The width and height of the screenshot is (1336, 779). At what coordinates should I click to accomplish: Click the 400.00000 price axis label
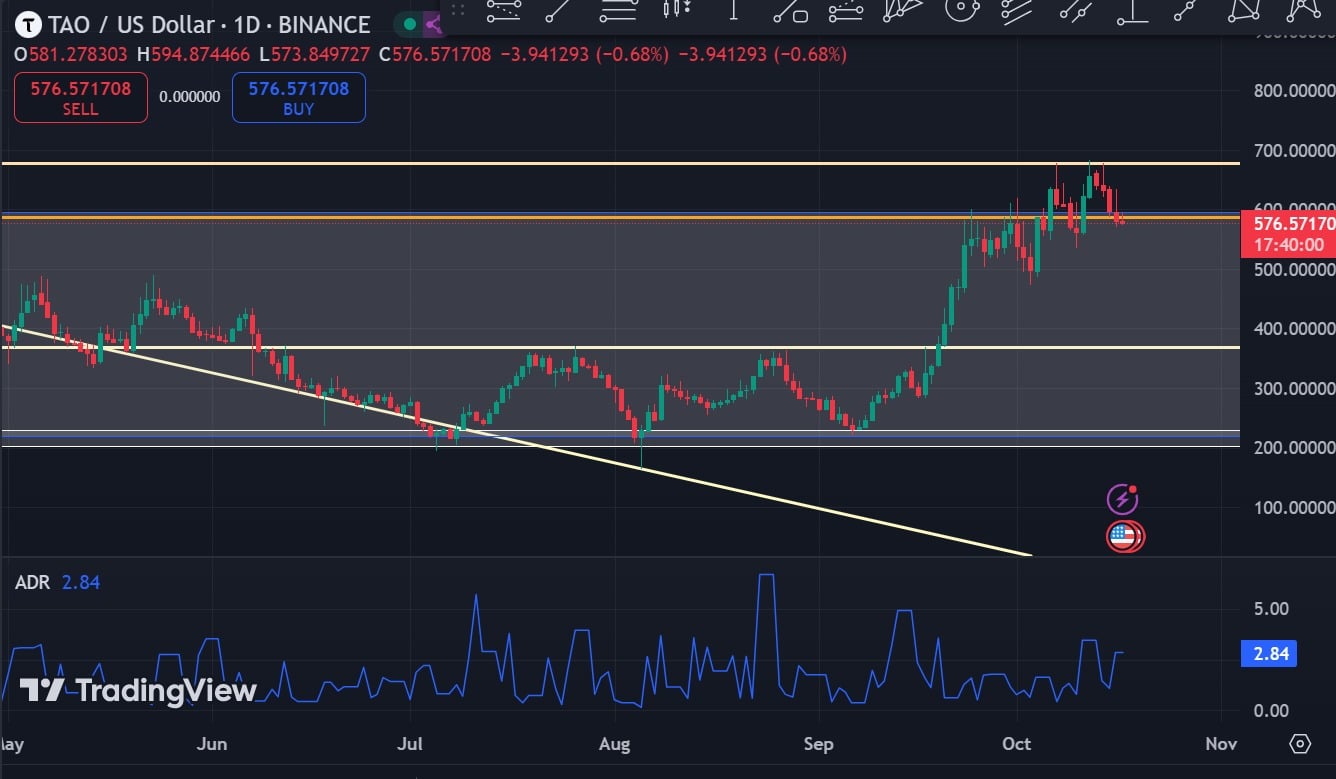point(1294,328)
